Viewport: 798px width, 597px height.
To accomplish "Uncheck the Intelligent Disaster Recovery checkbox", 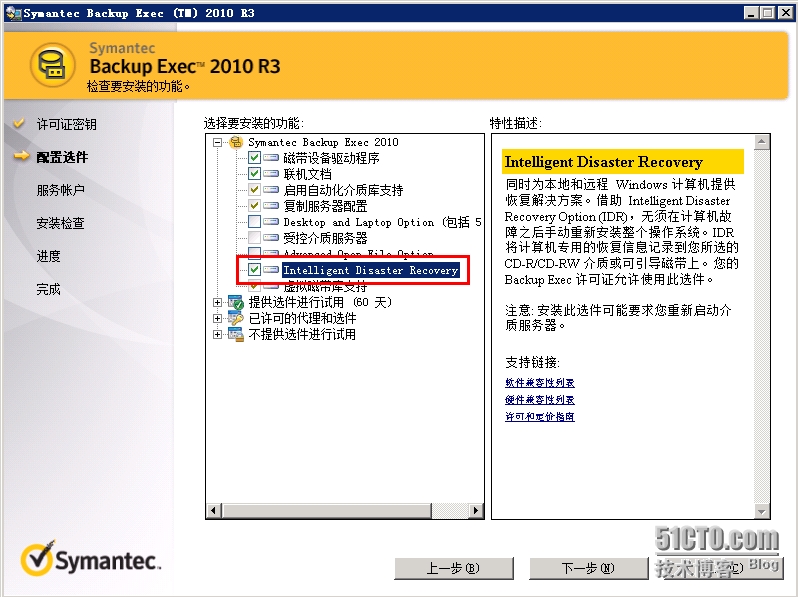I will click(x=254, y=270).
